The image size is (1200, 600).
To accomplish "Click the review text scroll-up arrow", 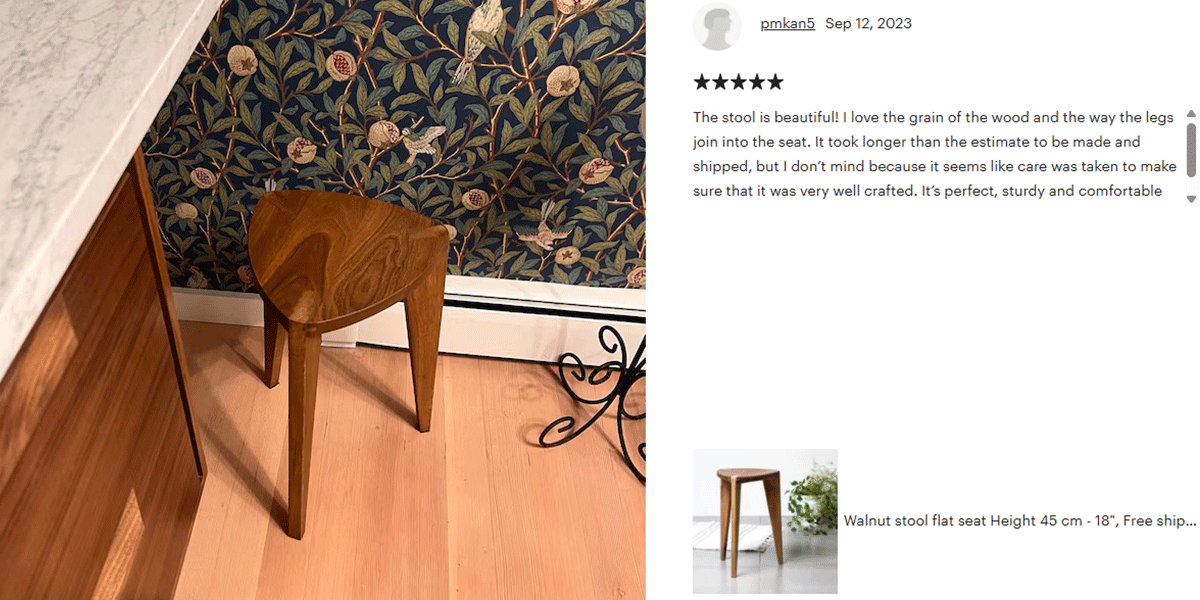I will click(x=1191, y=114).
